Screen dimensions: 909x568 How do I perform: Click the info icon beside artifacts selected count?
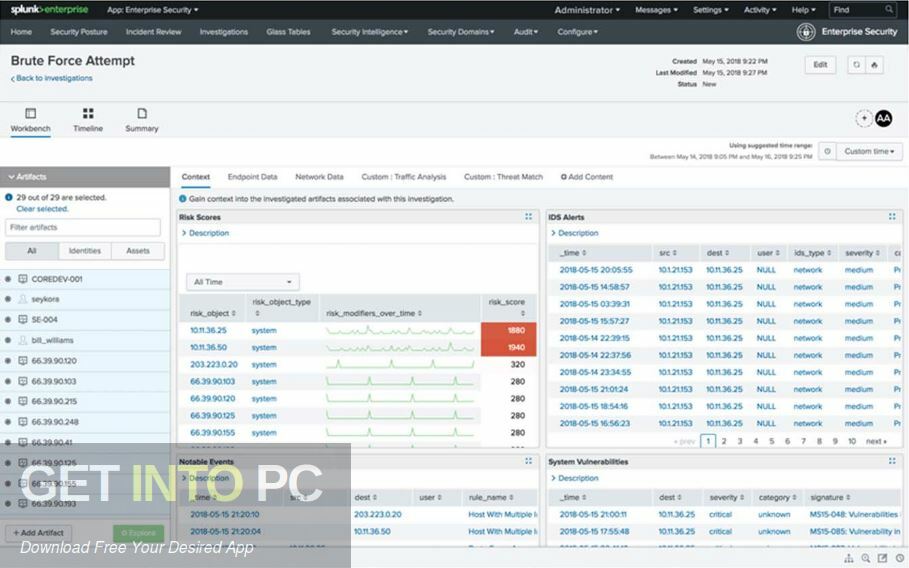point(9,197)
